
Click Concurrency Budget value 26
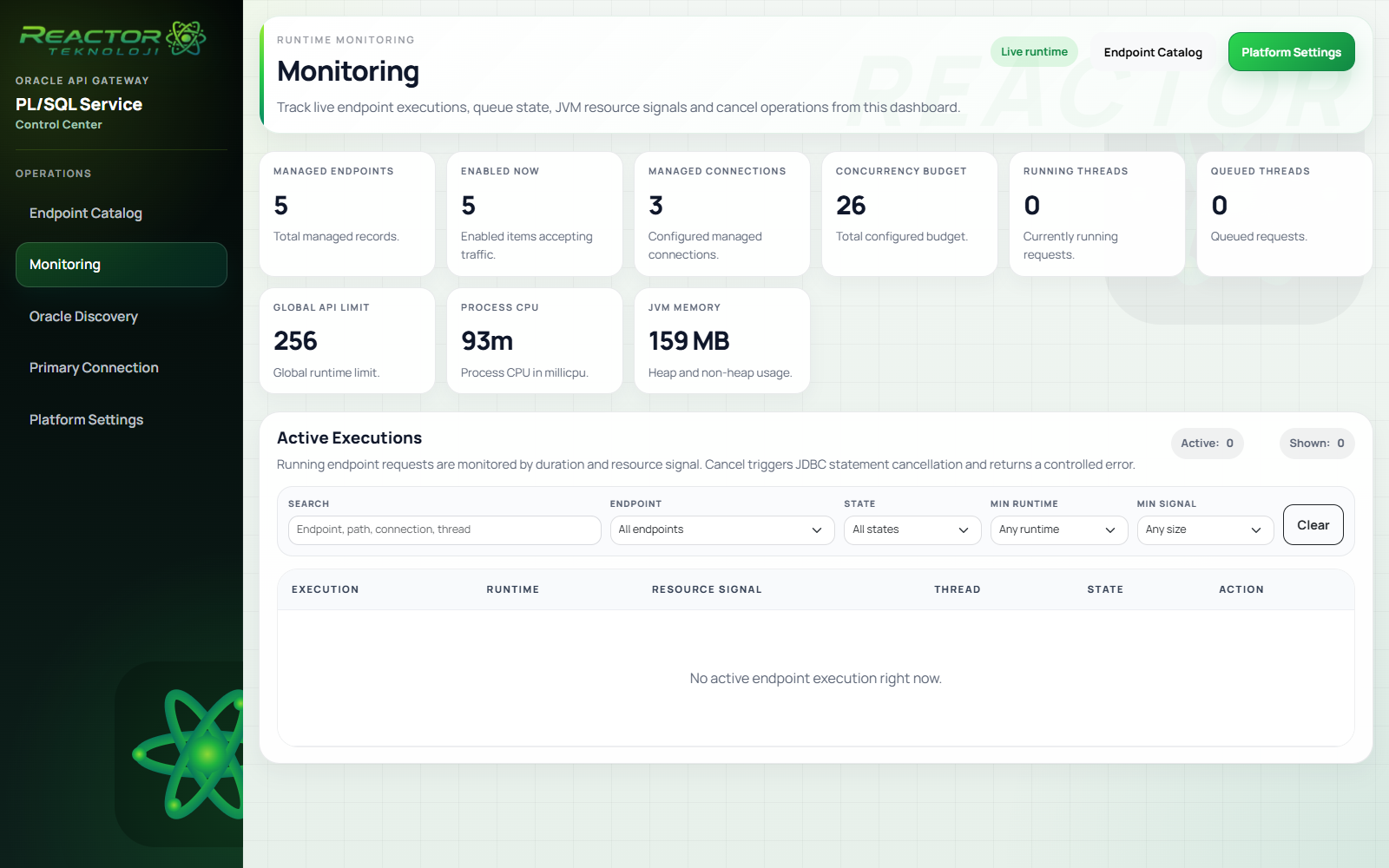point(851,206)
